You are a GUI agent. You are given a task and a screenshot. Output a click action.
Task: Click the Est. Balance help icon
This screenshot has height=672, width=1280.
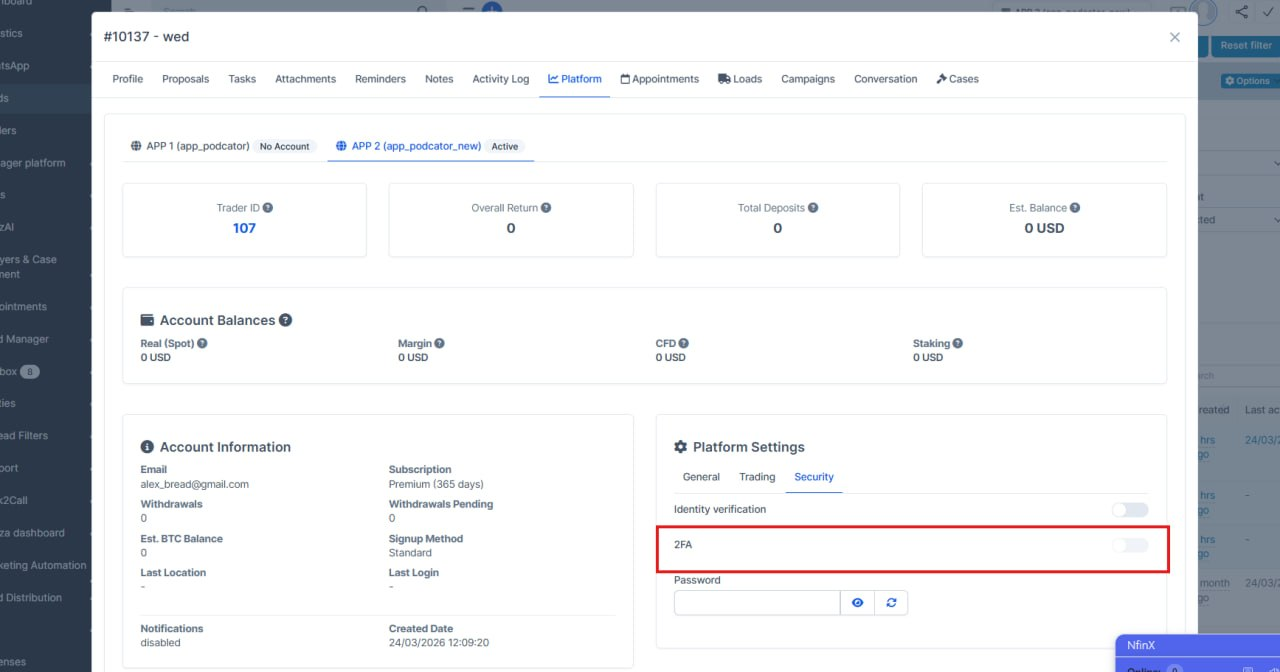pos(1075,208)
